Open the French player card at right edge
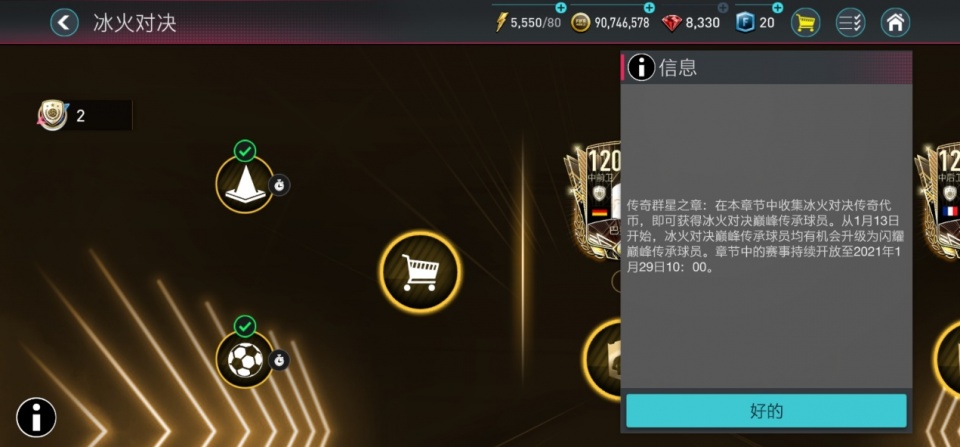Image resolution: width=960 pixels, height=447 pixels. coord(938,202)
